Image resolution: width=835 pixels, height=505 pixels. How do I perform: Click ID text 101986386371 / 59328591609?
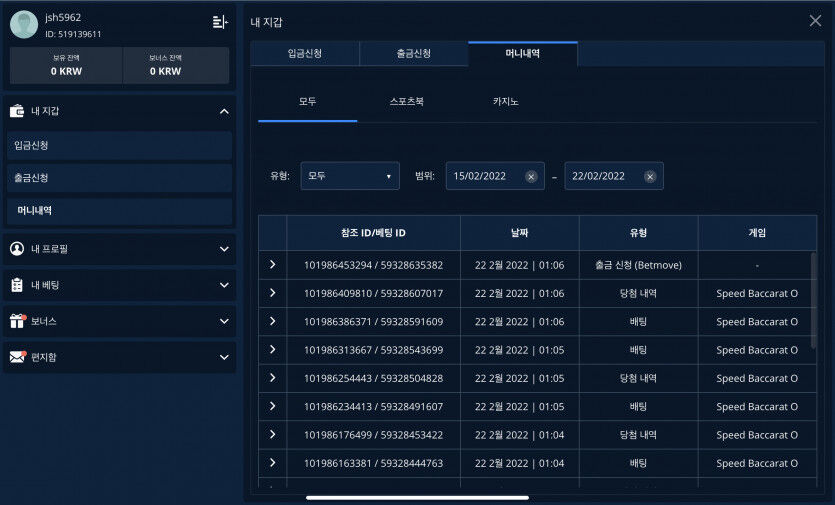pyautogui.click(x=373, y=321)
